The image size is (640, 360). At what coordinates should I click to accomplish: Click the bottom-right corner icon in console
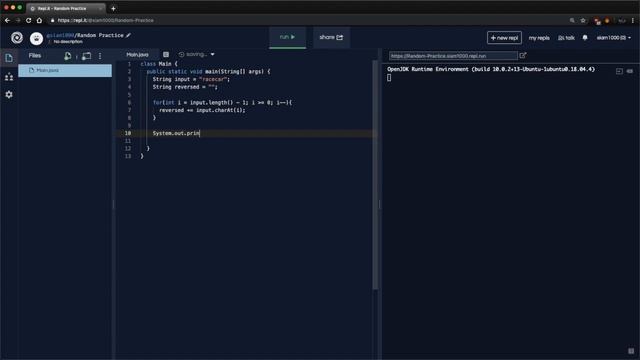[631, 351]
